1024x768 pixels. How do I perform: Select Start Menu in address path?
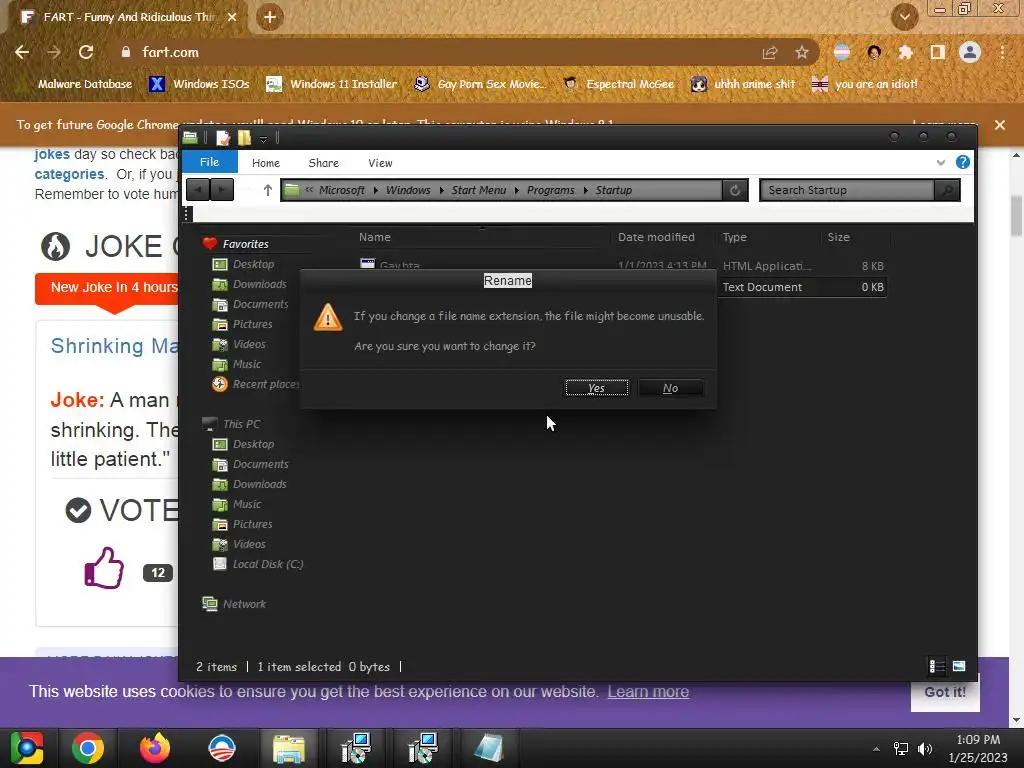coord(479,190)
